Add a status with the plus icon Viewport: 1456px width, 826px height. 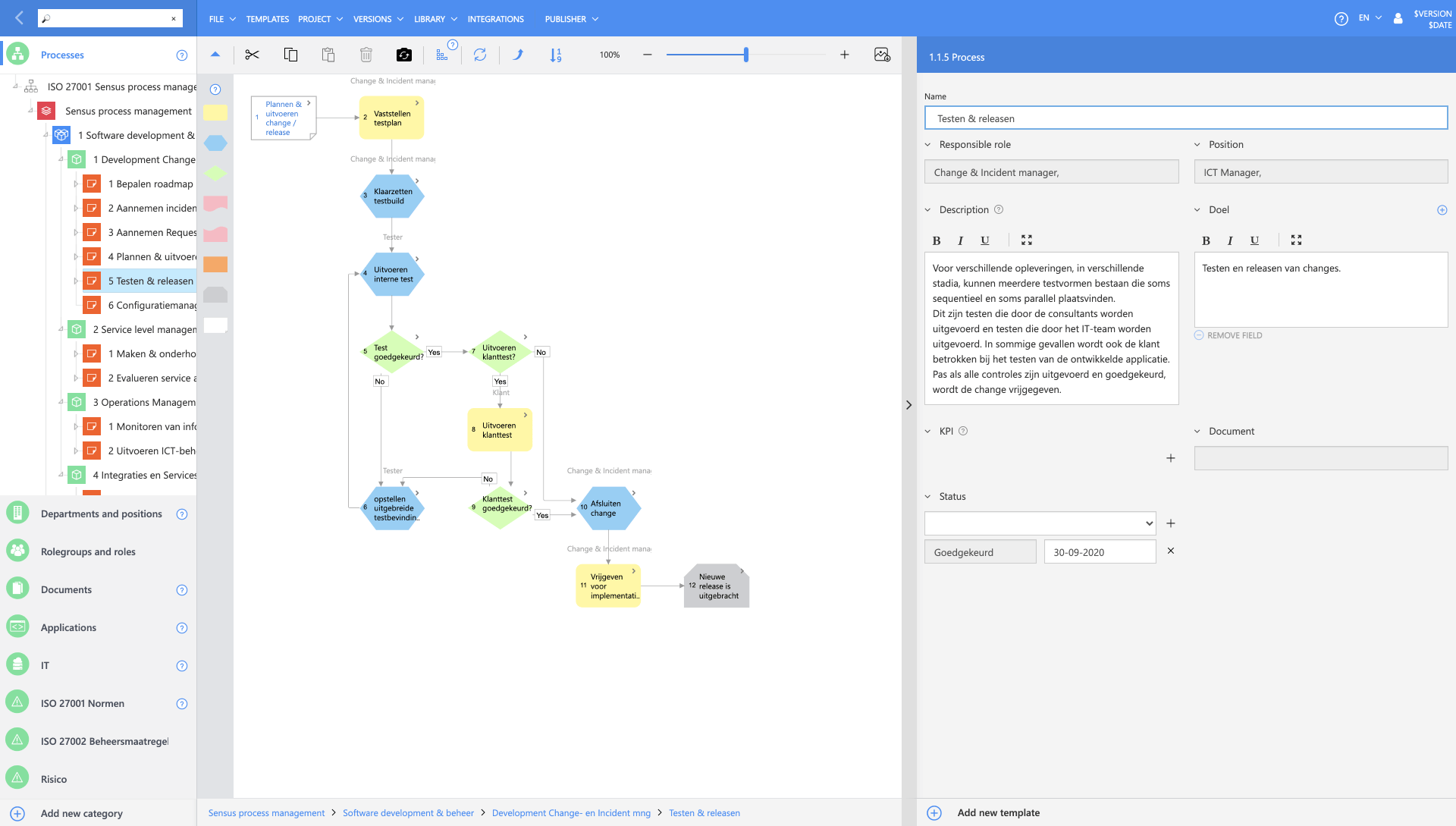(x=1170, y=523)
